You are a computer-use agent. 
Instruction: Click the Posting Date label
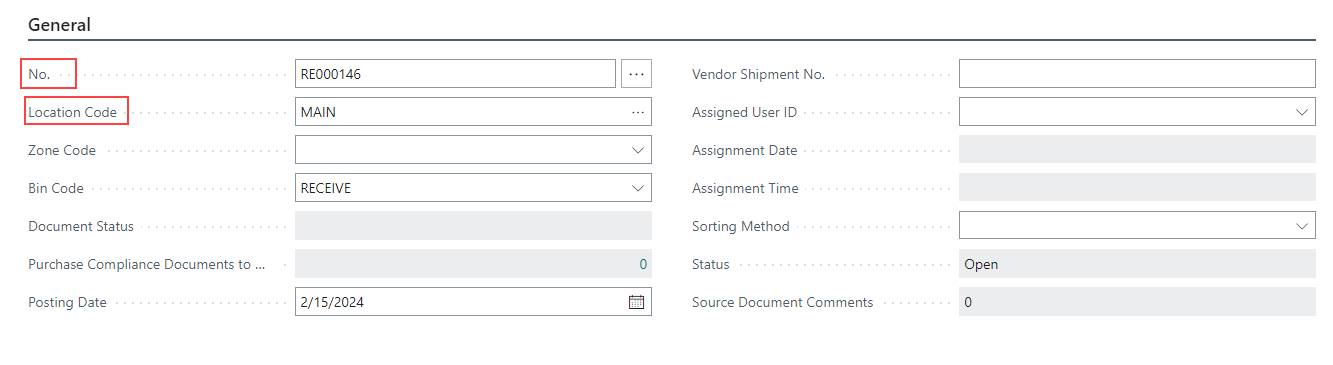[x=67, y=302]
